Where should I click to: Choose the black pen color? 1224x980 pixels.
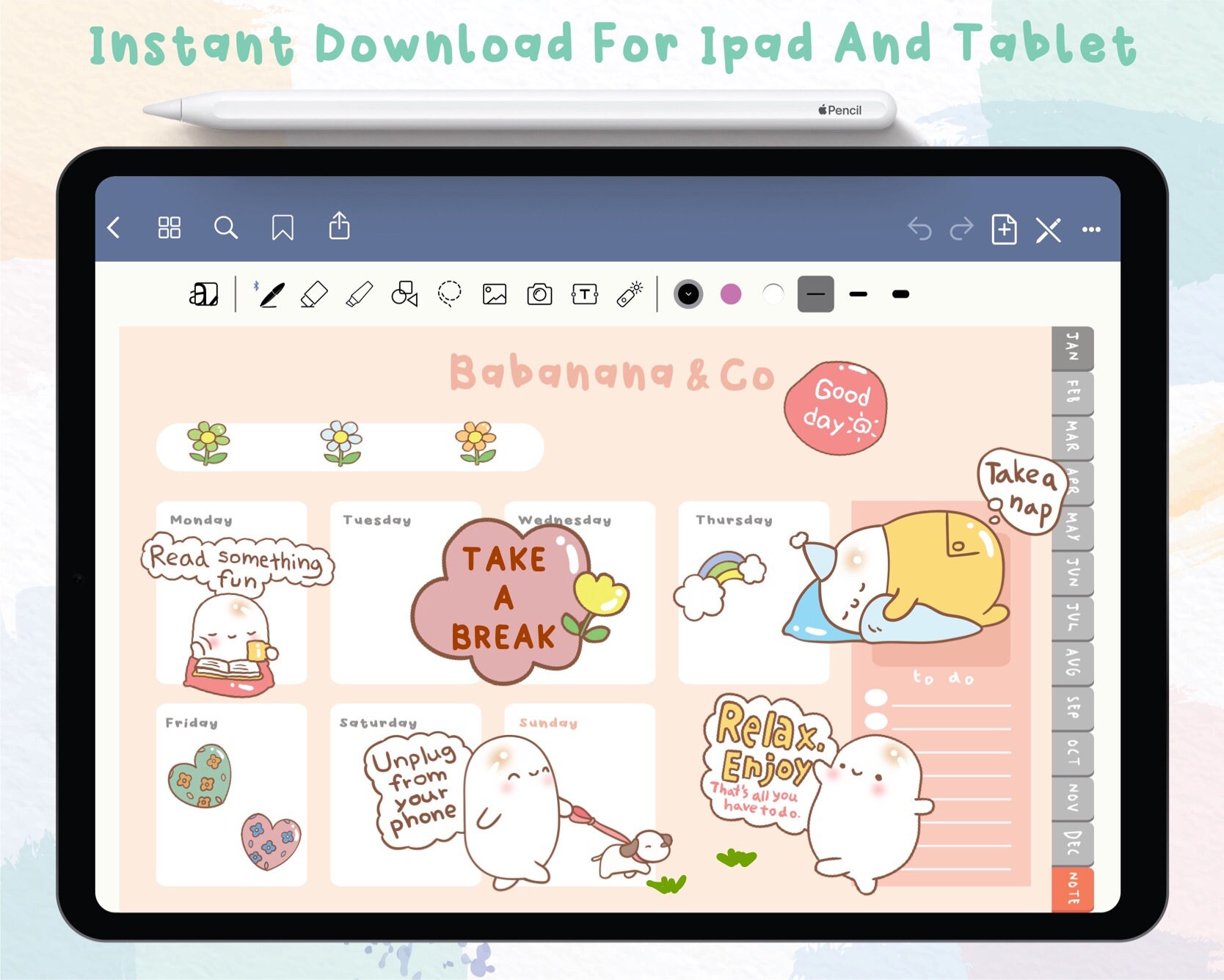(x=688, y=294)
